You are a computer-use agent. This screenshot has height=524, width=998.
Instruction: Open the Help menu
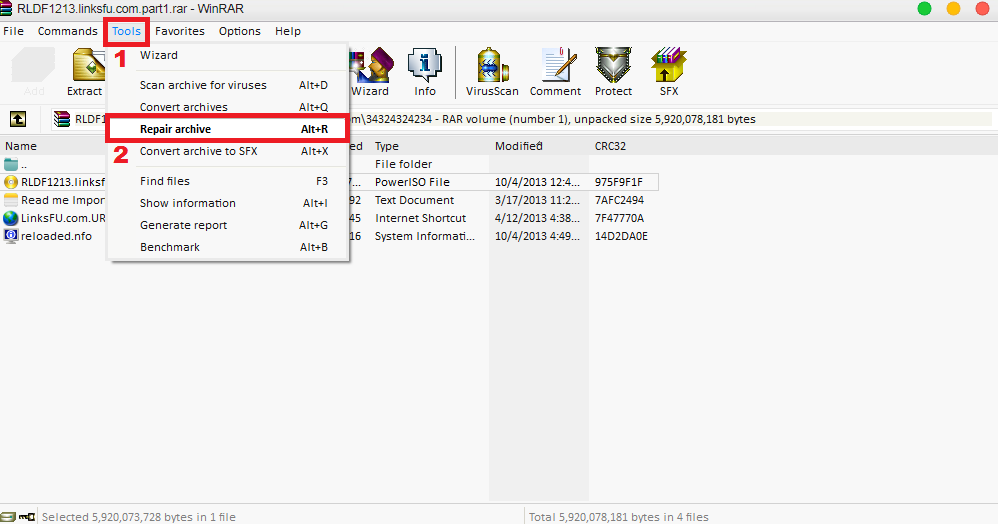(x=288, y=31)
